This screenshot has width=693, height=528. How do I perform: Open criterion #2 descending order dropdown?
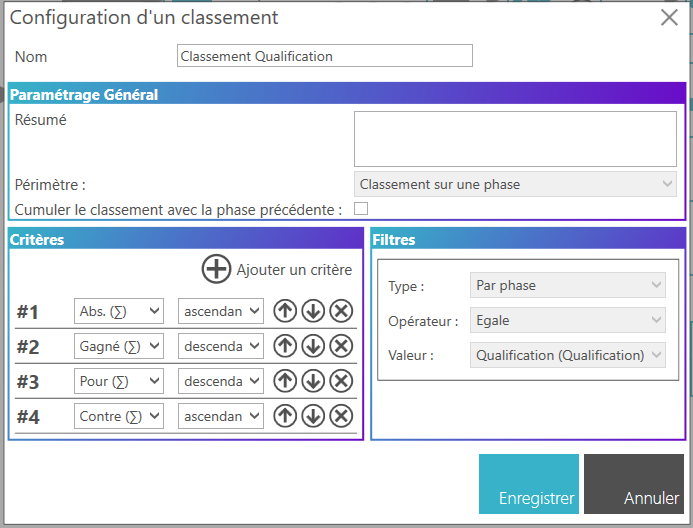(x=221, y=346)
